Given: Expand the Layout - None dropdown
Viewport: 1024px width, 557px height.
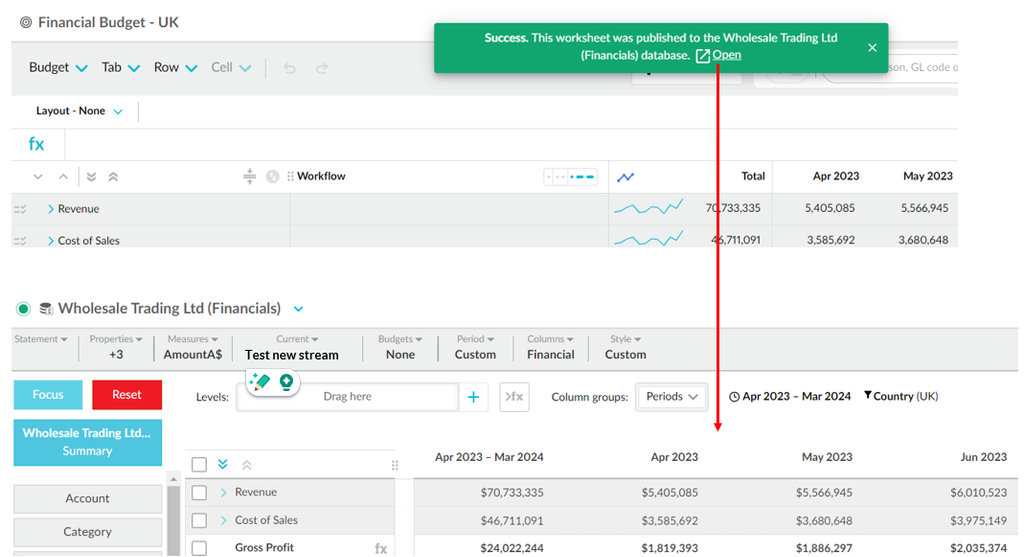Looking at the screenshot, I should tap(79, 111).
